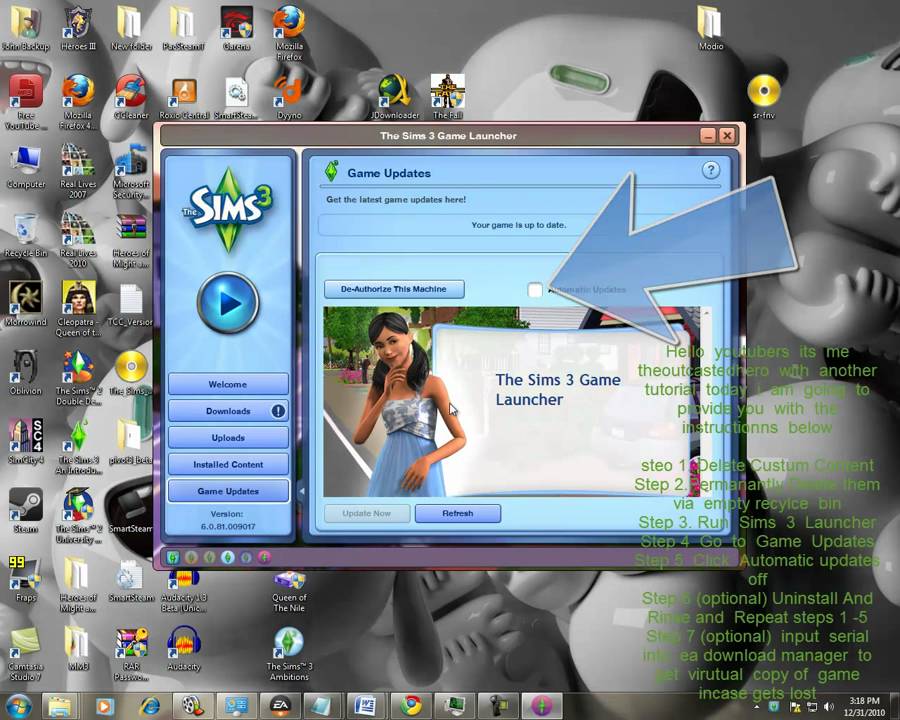Select the Fraps desktop icon

point(25,580)
